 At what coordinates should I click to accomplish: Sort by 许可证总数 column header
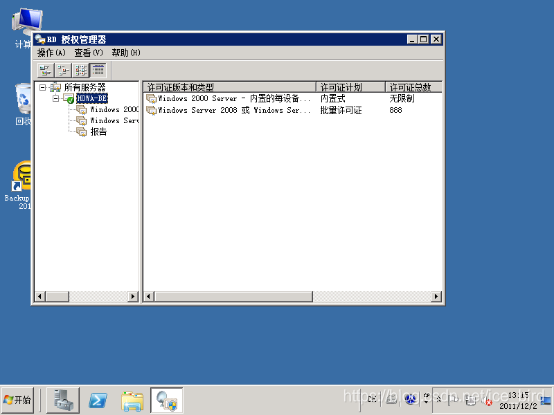coord(414,87)
